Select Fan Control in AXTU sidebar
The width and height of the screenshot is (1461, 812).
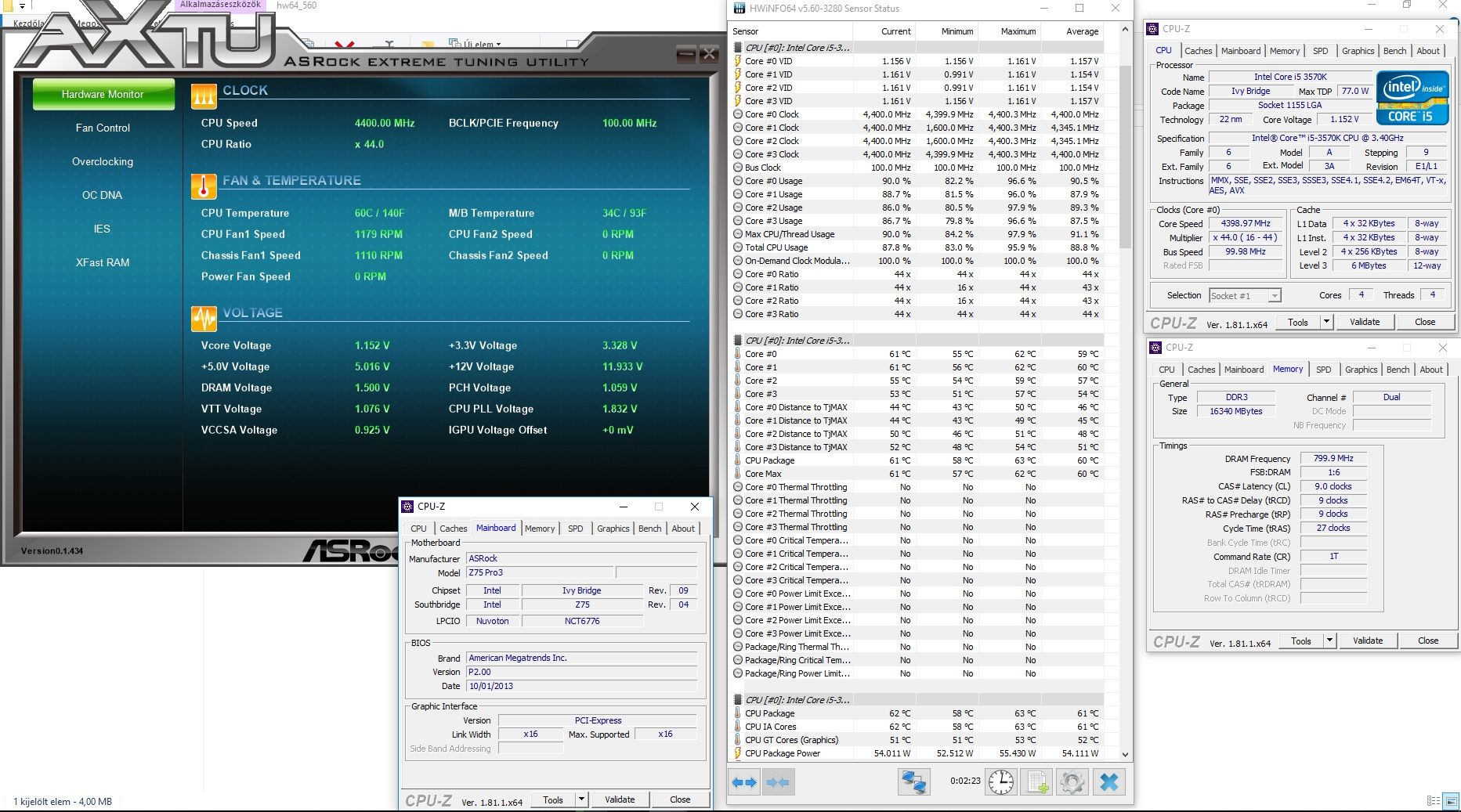[x=103, y=128]
